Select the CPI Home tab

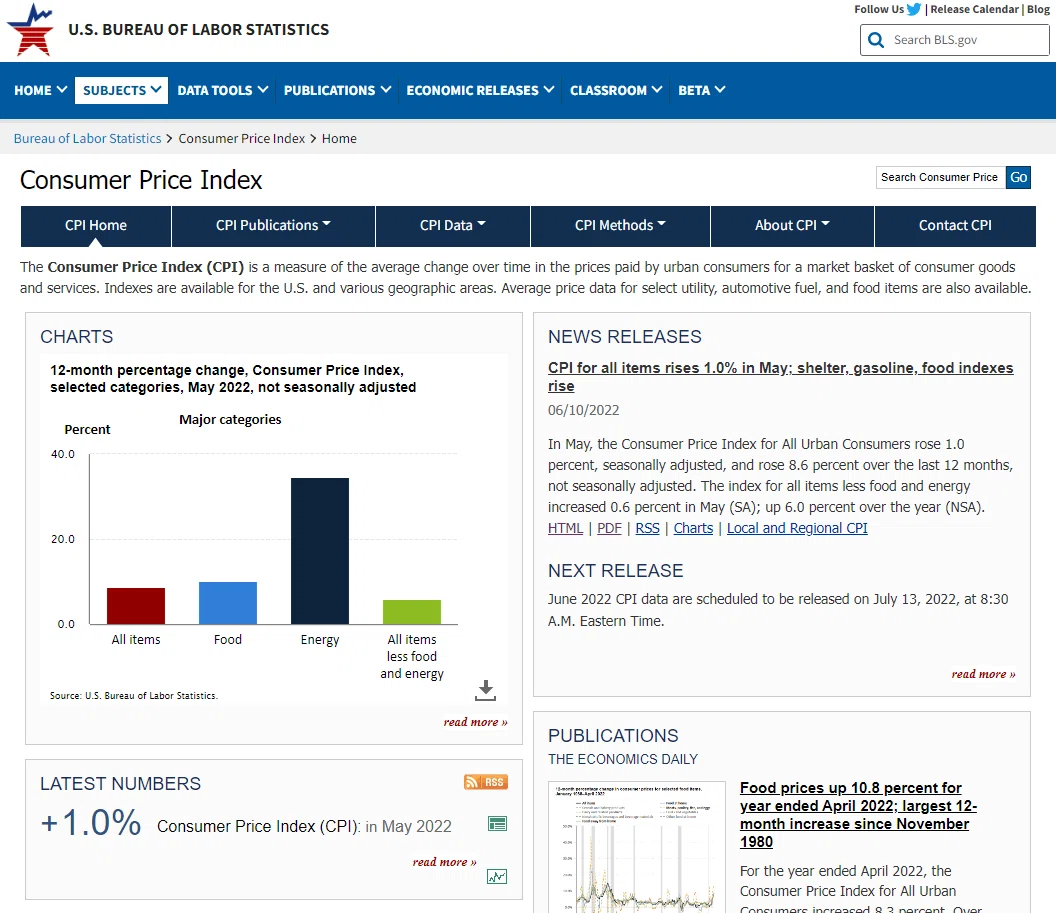point(96,226)
